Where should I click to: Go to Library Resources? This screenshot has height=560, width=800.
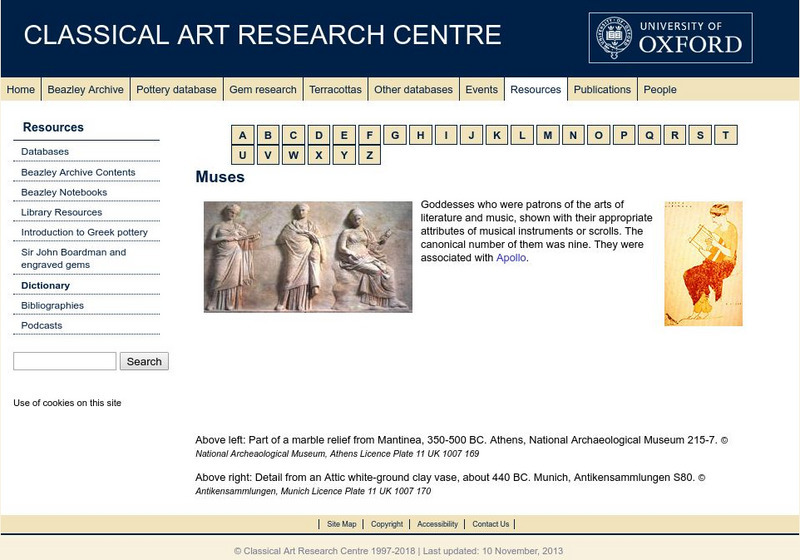[61, 212]
